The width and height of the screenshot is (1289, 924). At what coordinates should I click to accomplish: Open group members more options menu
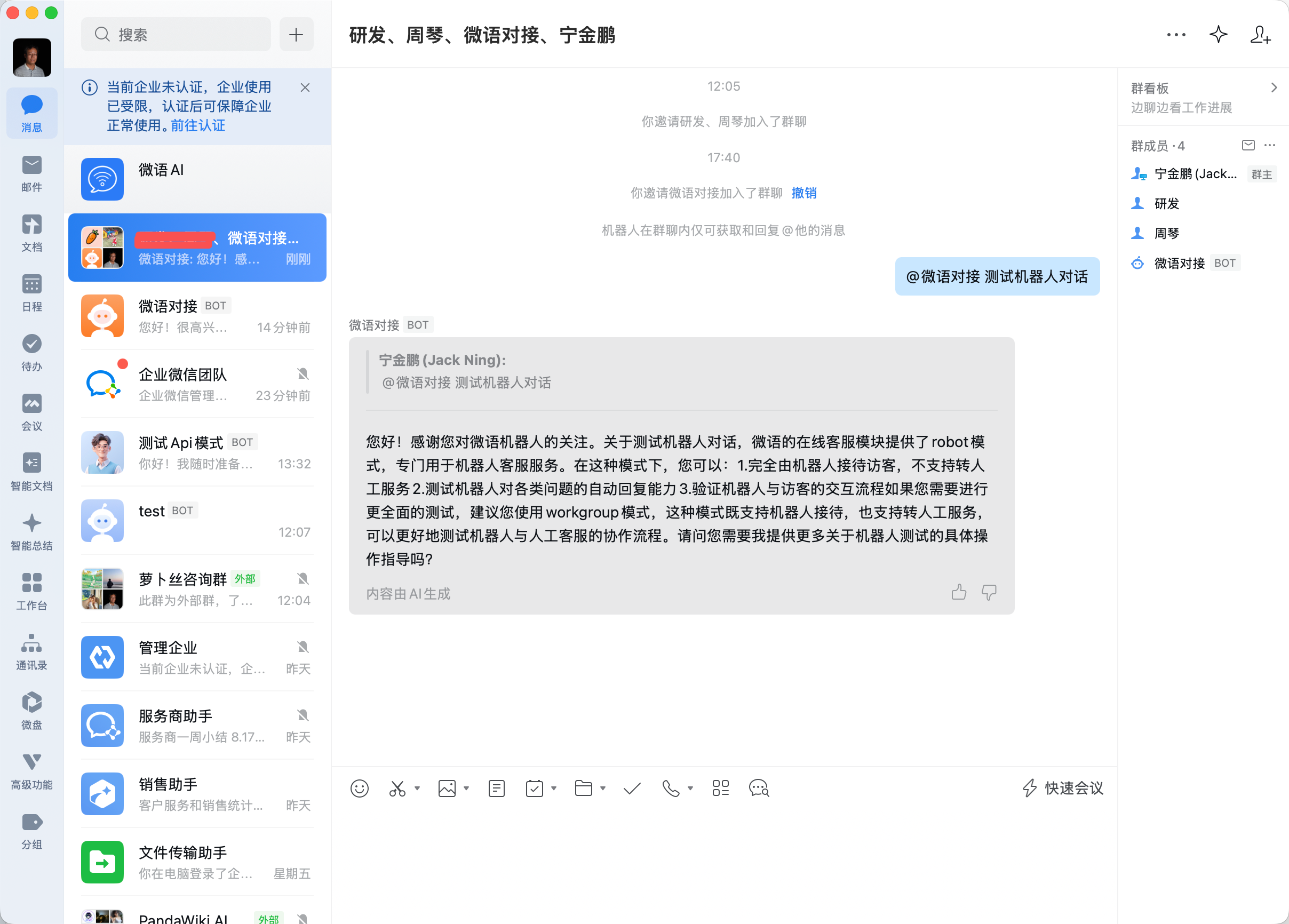[x=1270, y=146]
